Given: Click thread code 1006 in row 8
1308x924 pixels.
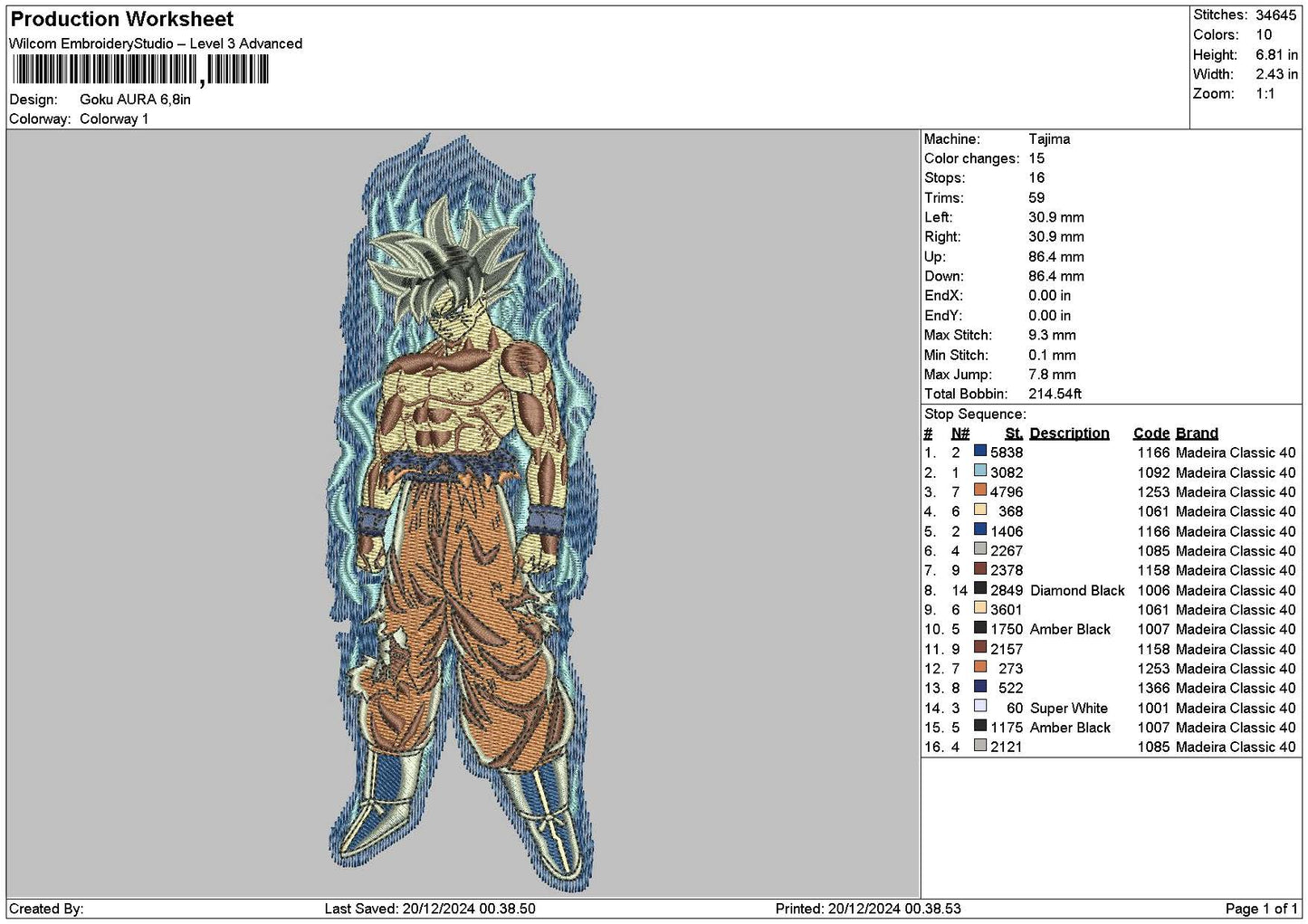Looking at the screenshot, I should coord(1153,590).
